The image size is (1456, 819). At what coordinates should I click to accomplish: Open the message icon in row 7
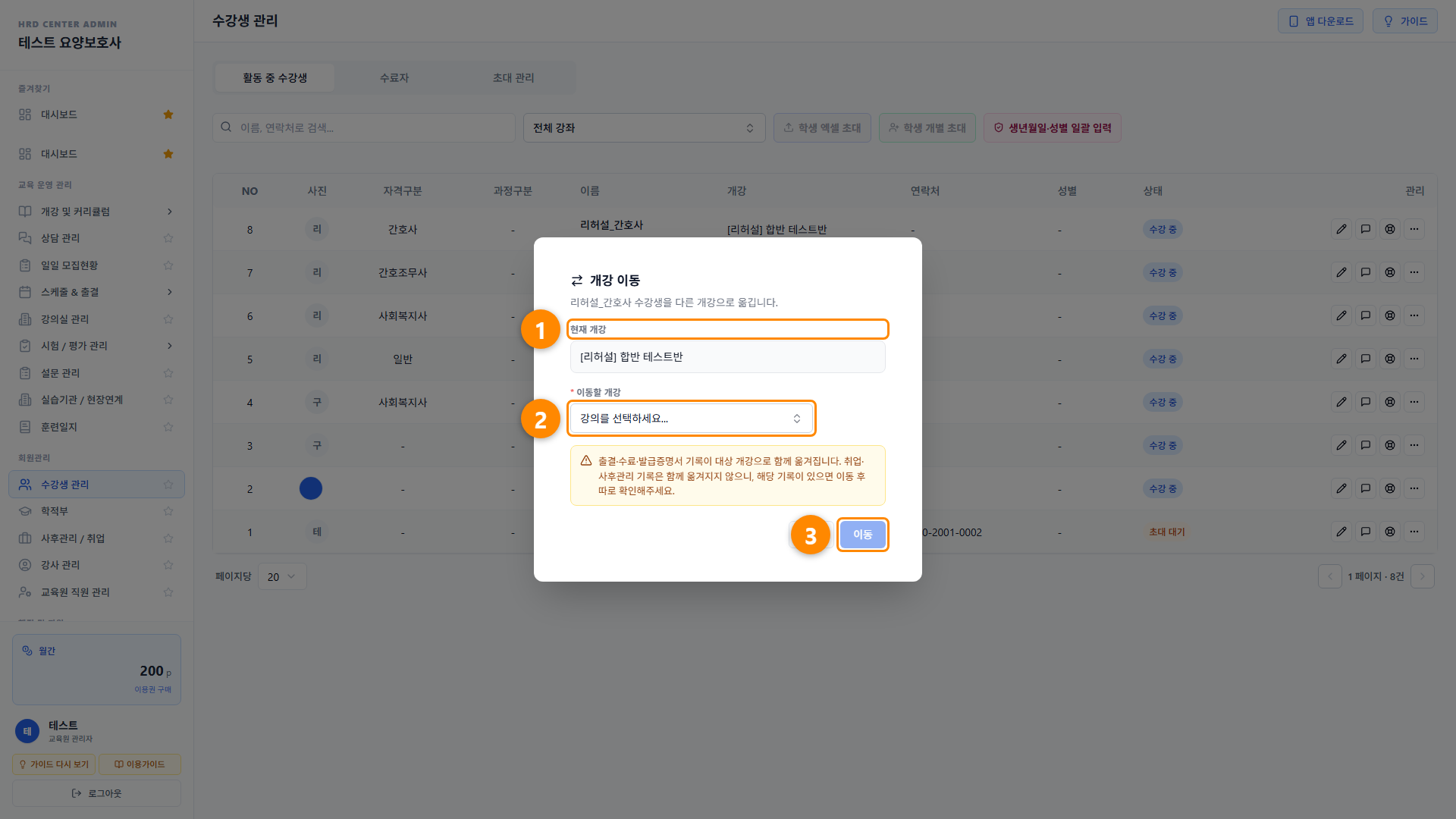coord(1366,272)
